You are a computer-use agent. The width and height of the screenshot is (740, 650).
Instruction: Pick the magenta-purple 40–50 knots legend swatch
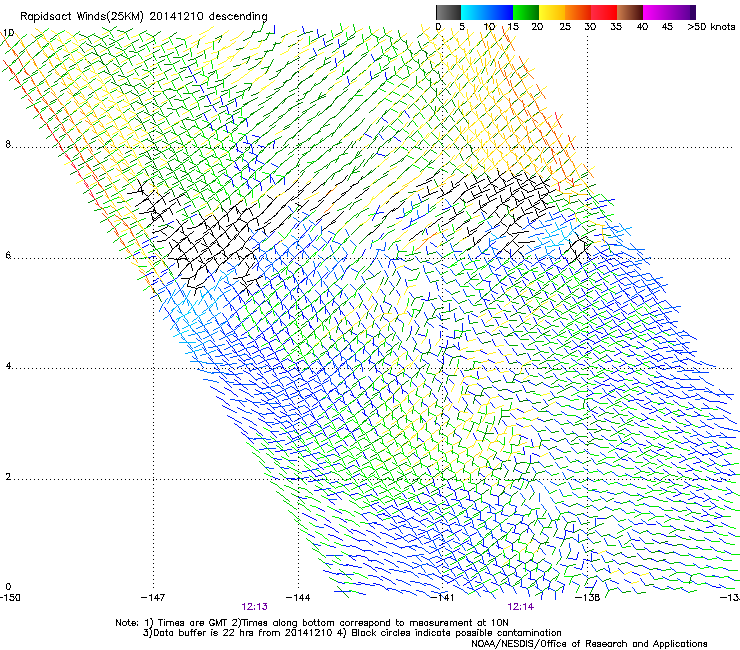coord(669,12)
